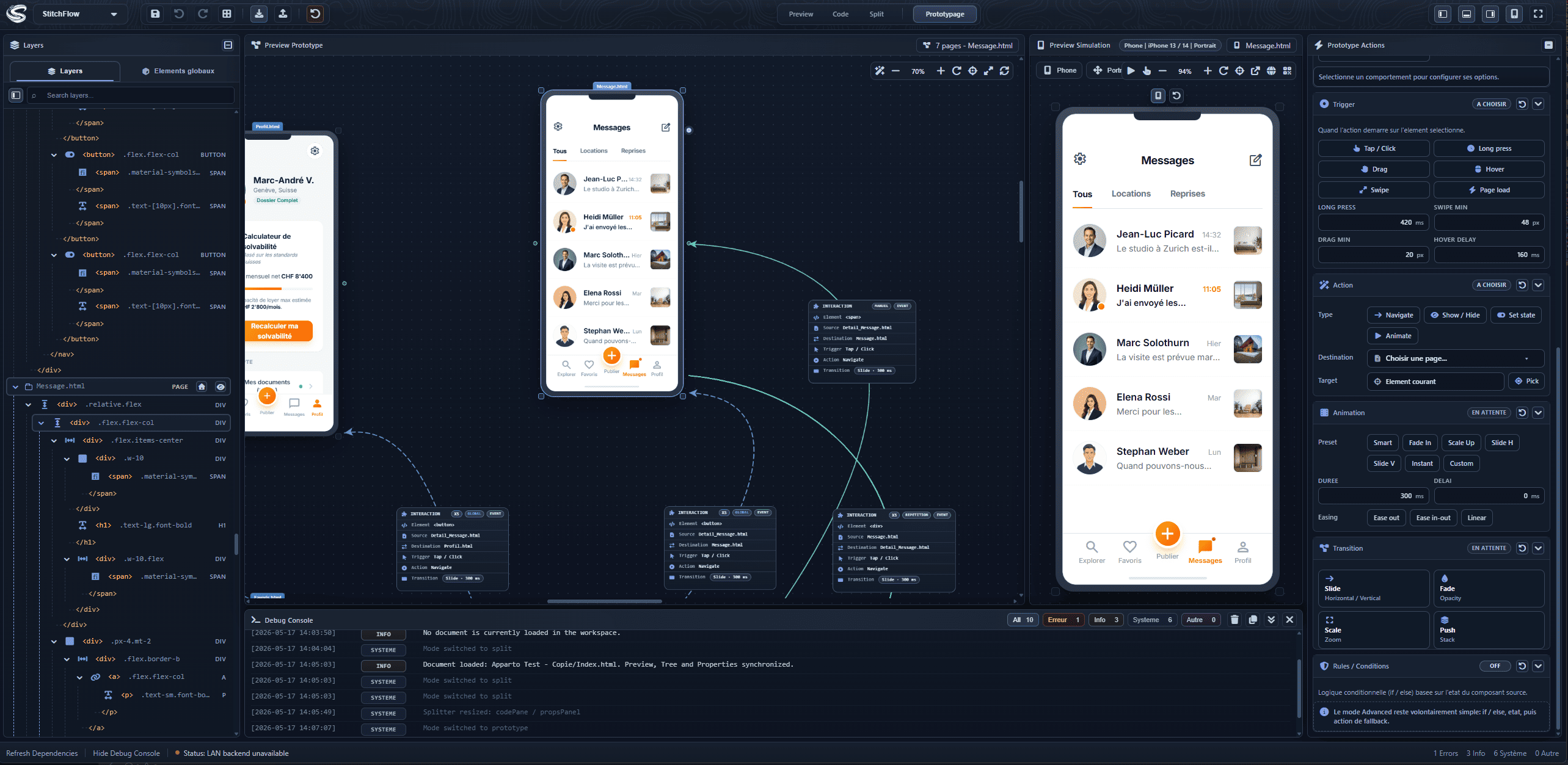Click the compose edit icon in simulated Messages
Viewport: 1568px width, 765px height.
pos(1255,160)
